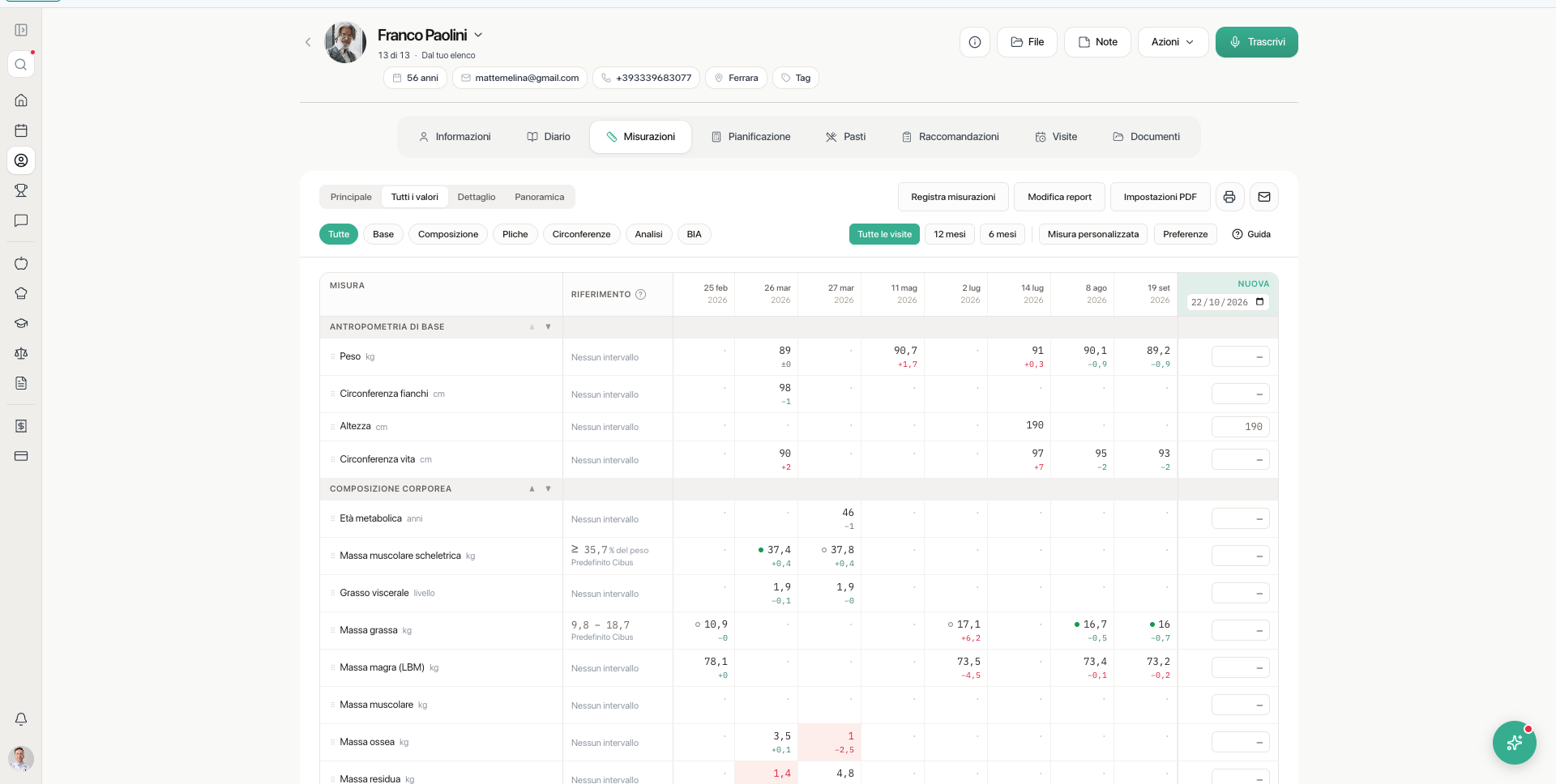
Task: Click the Modifica report button
Action: 1059,197
